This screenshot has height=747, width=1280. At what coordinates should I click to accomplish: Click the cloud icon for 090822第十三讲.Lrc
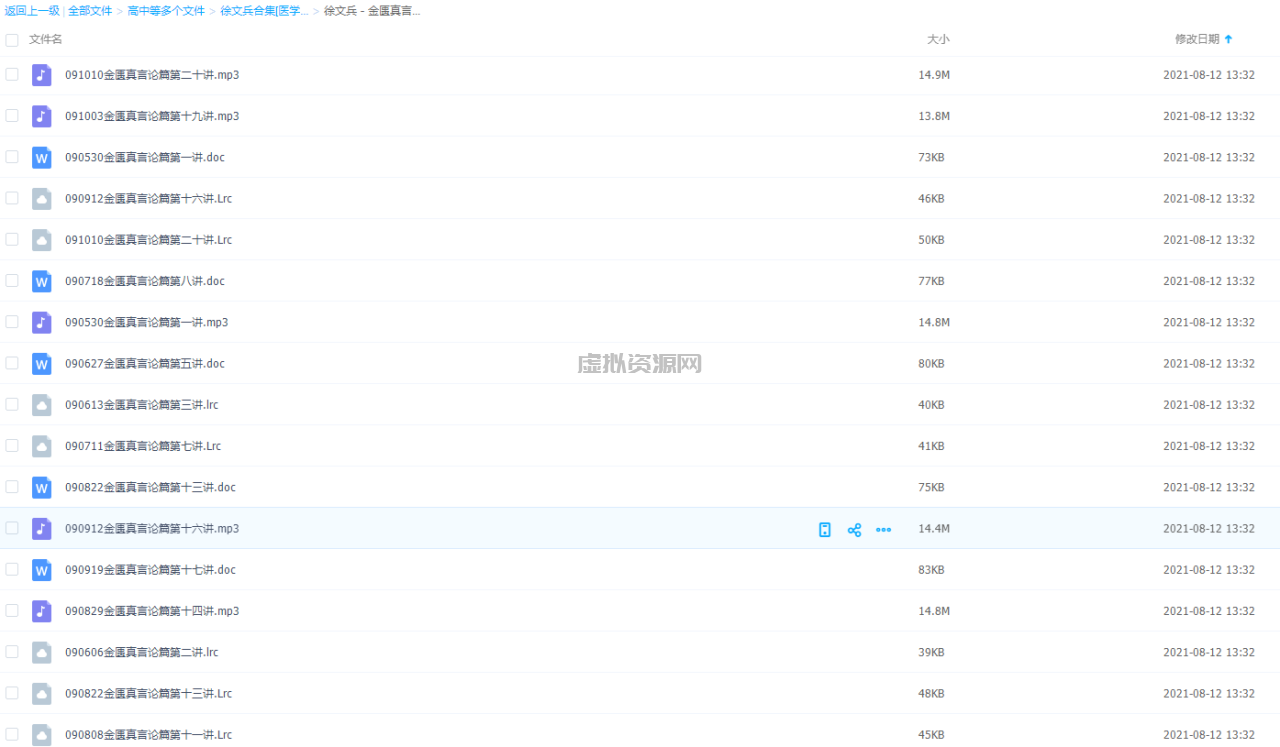pos(41,693)
